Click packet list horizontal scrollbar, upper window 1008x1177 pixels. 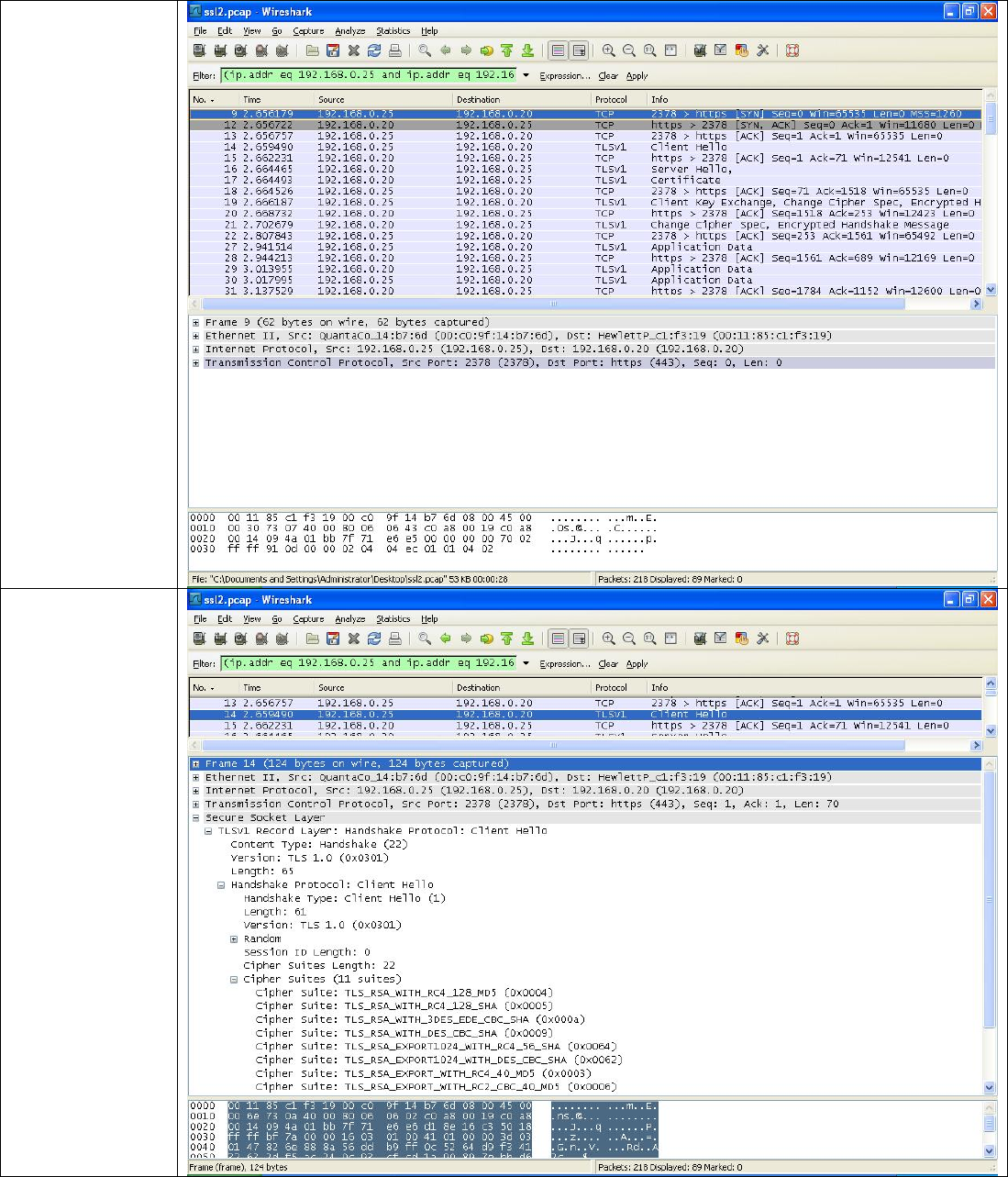point(586,304)
